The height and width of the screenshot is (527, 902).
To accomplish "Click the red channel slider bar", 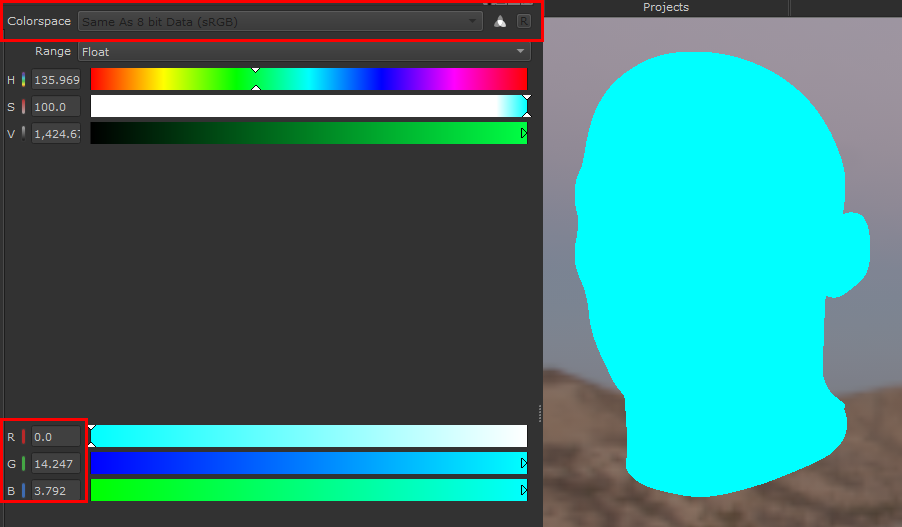I will coord(308,436).
